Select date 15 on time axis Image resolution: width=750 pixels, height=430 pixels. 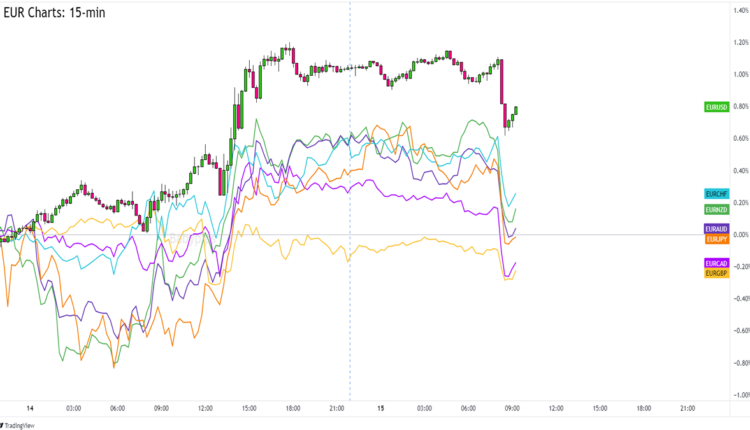[381, 408]
